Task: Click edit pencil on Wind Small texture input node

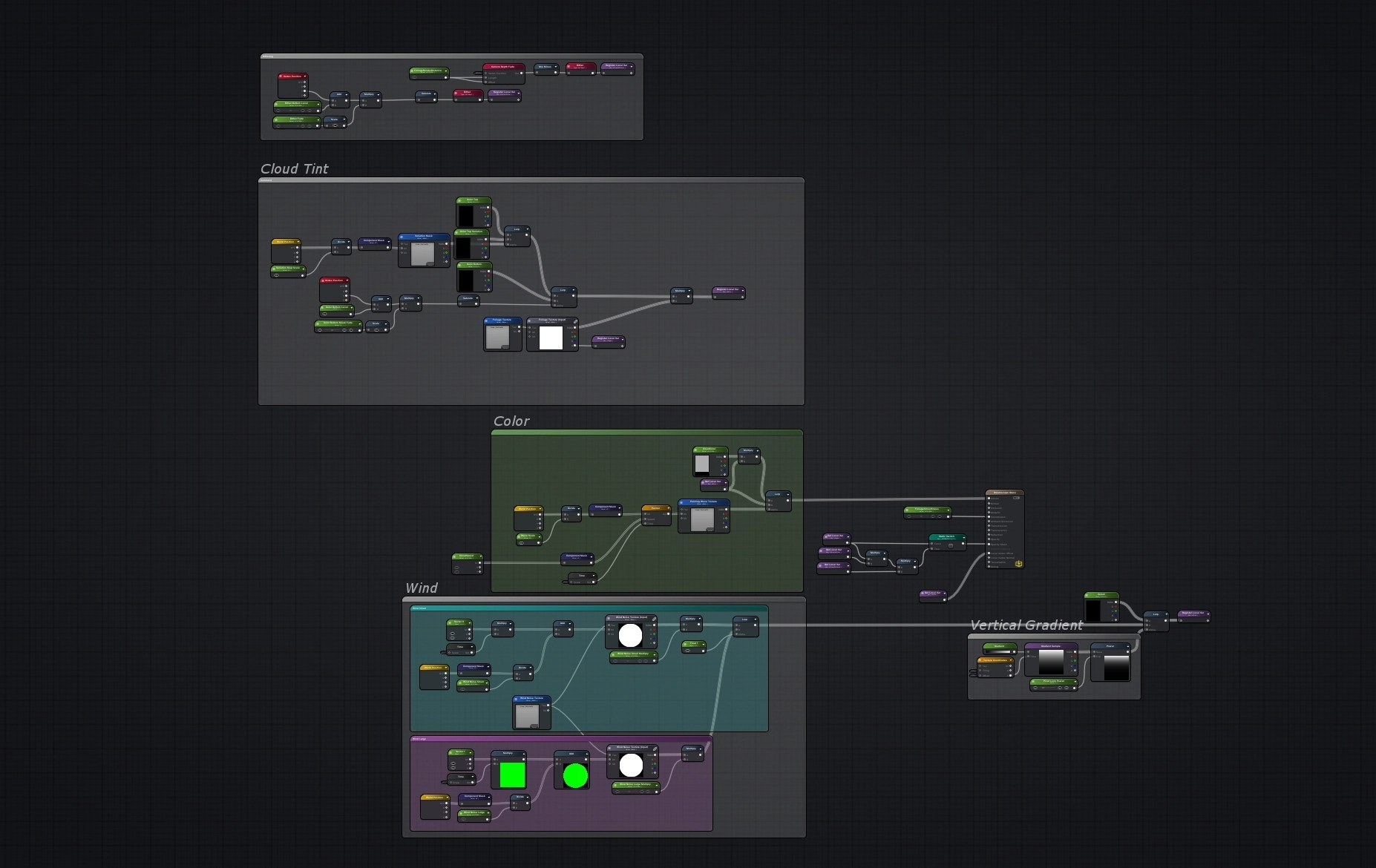Action: click(x=654, y=617)
